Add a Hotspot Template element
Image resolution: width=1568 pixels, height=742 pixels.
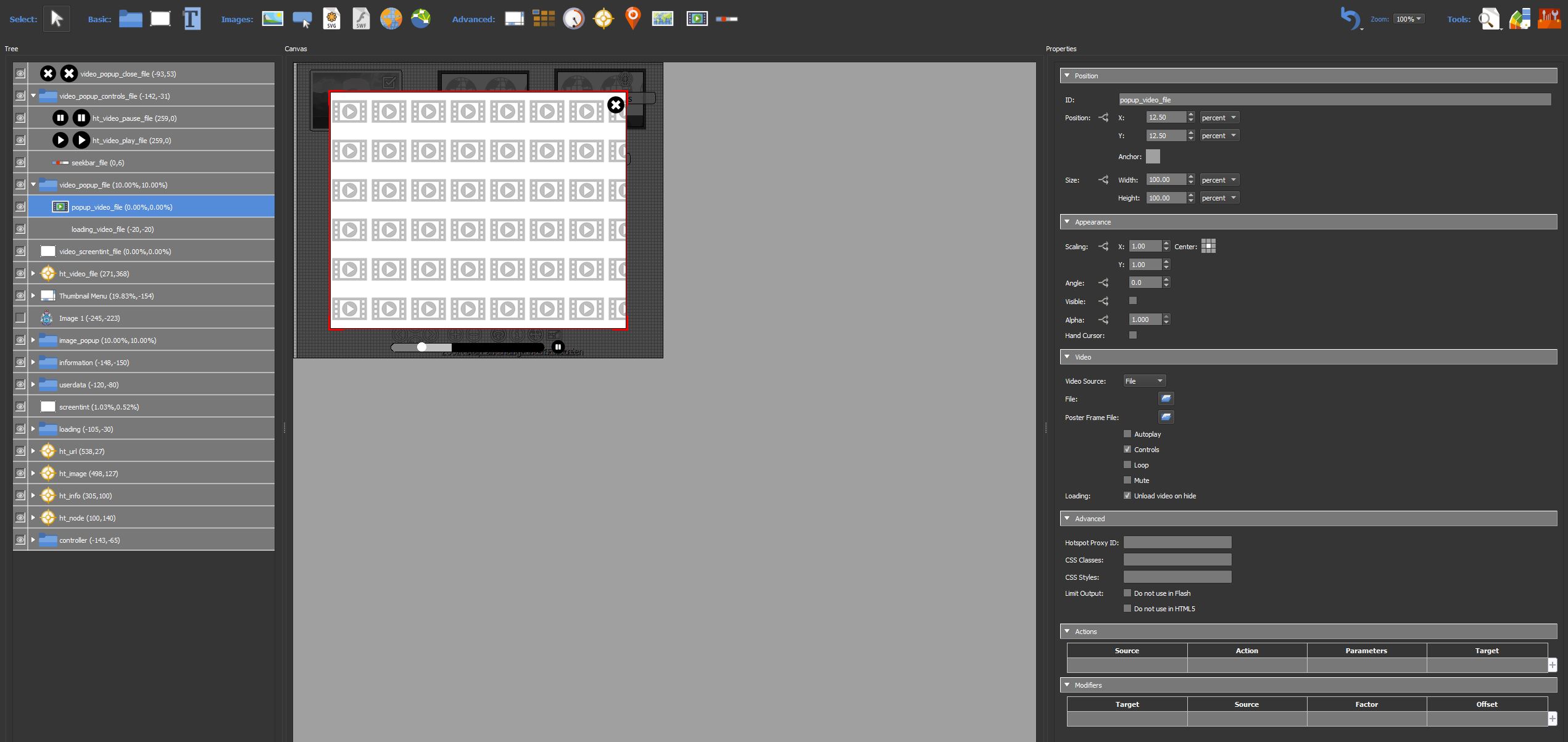pyautogui.click(x=604, y=19)
